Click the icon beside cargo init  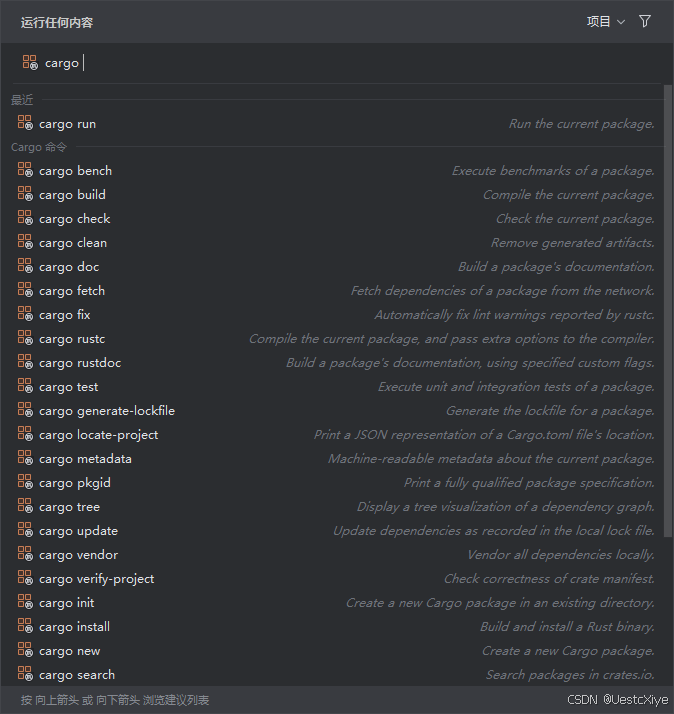(x=25, y=602)
